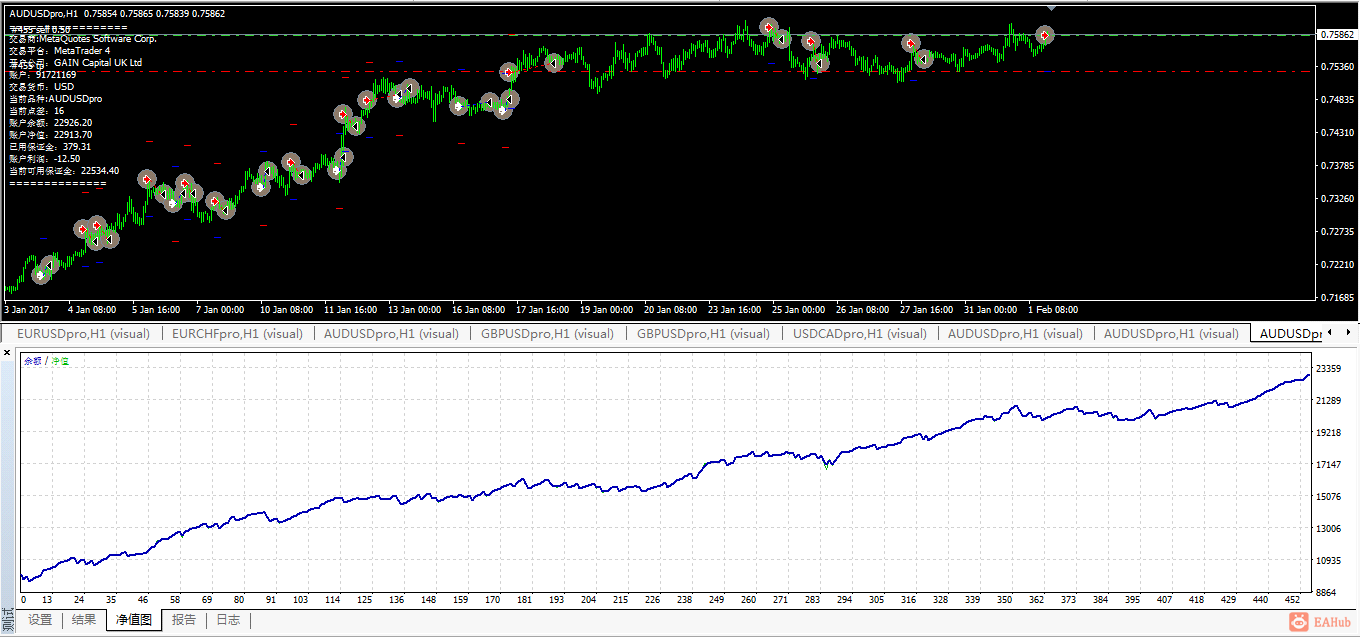Click the account profit value -12.50

click(67, 159)
